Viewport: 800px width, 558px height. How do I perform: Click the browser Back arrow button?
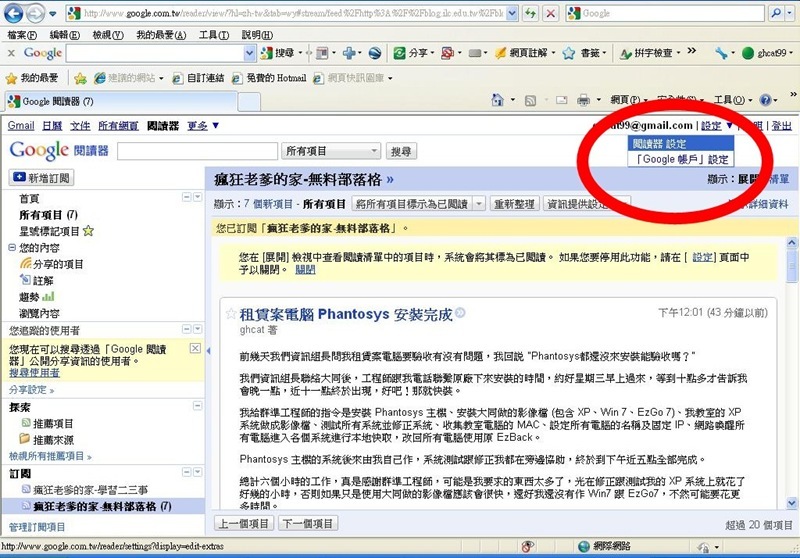click(x=14, y=14)
